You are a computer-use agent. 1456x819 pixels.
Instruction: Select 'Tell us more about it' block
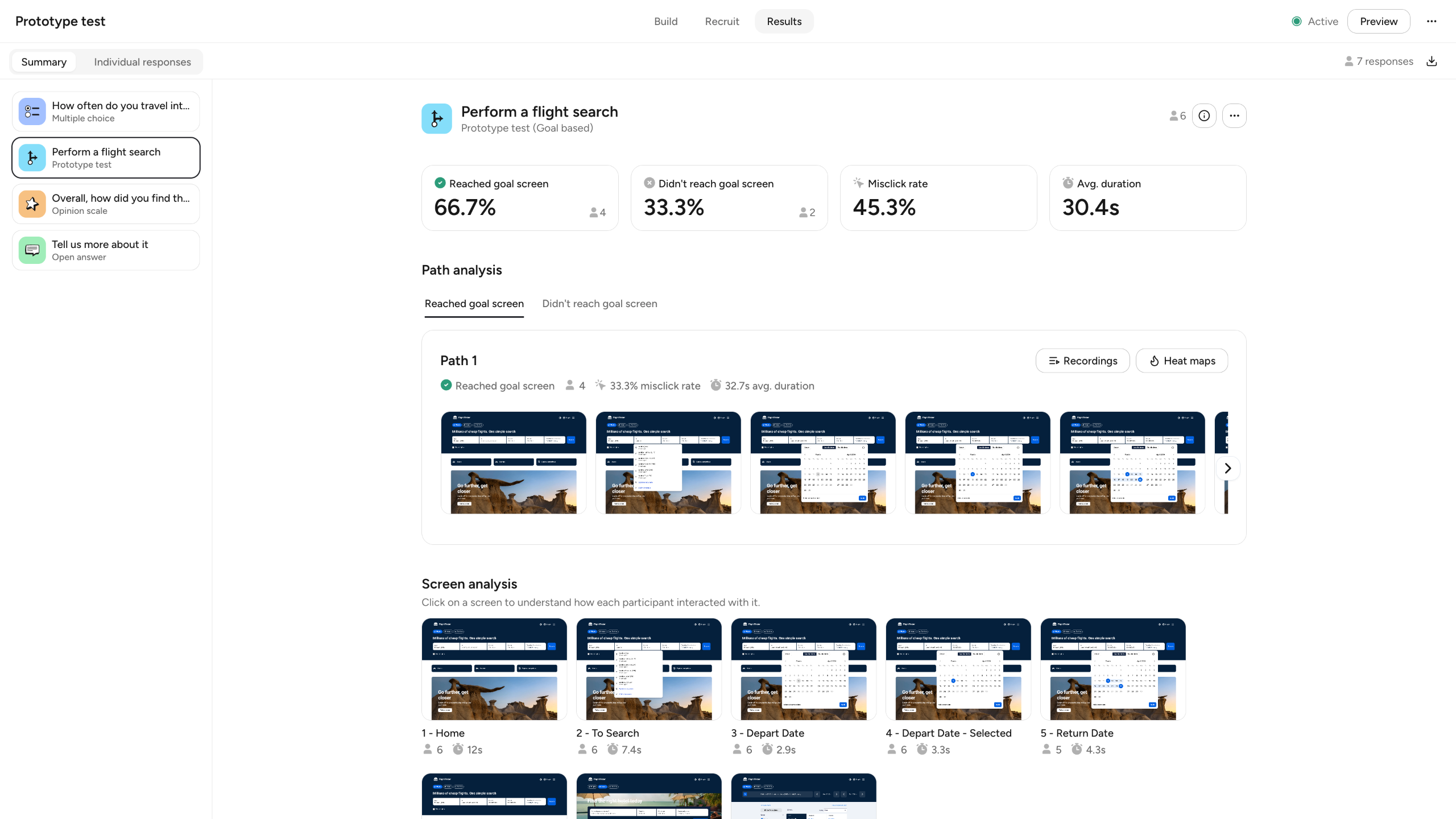point(106,250)
